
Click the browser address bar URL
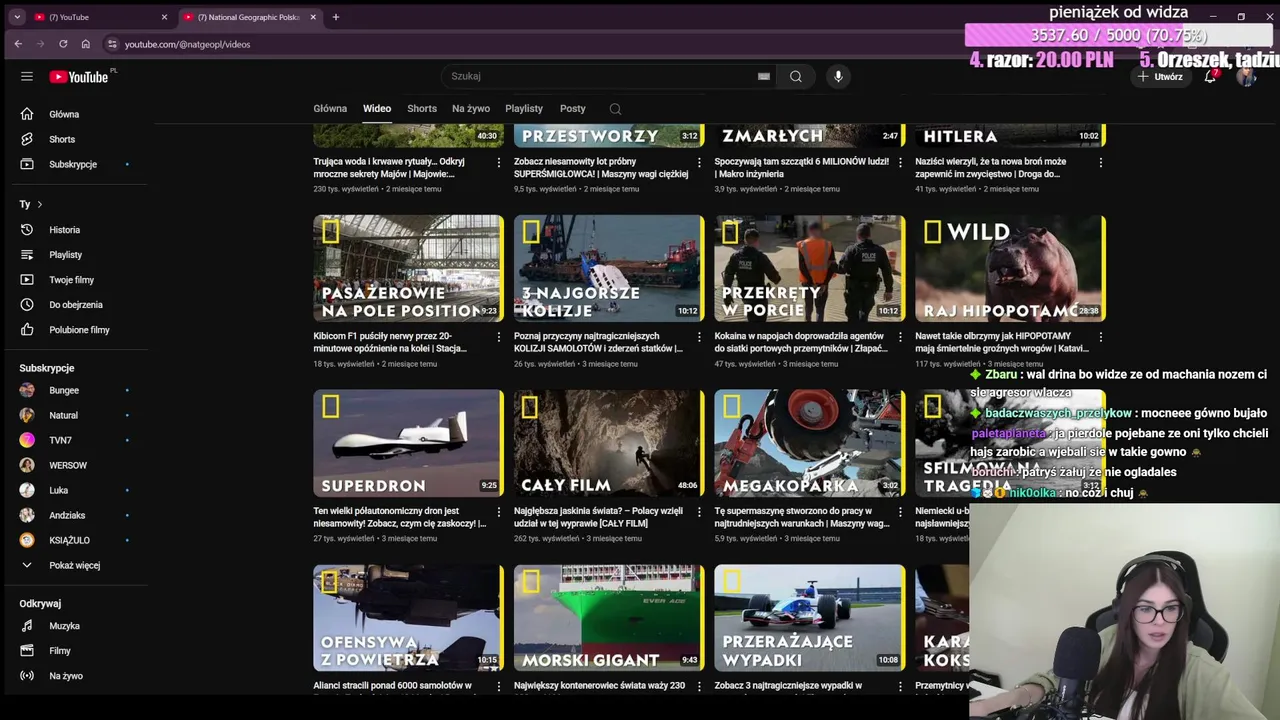coord(187,44)
